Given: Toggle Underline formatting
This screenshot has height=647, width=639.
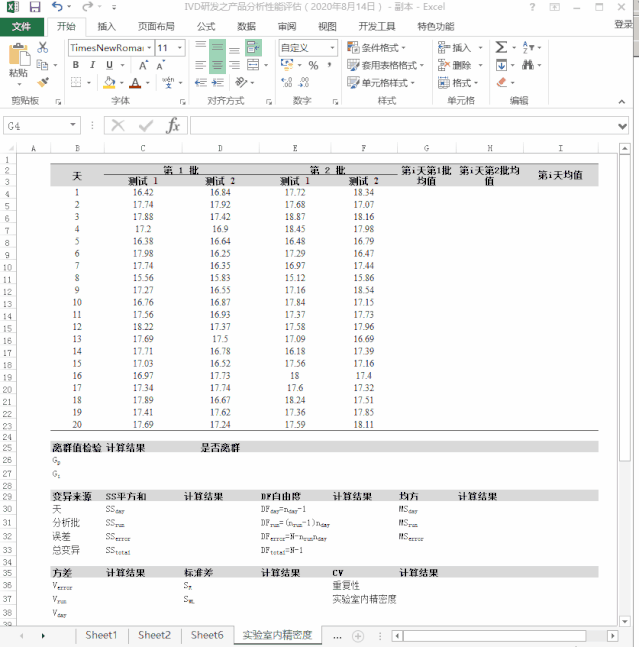Looking at the screenshot, I should pos(108,65).
